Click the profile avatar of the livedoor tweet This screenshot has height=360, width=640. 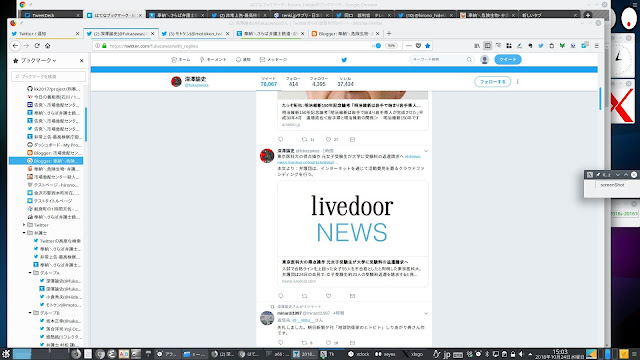tap(267, 156)
